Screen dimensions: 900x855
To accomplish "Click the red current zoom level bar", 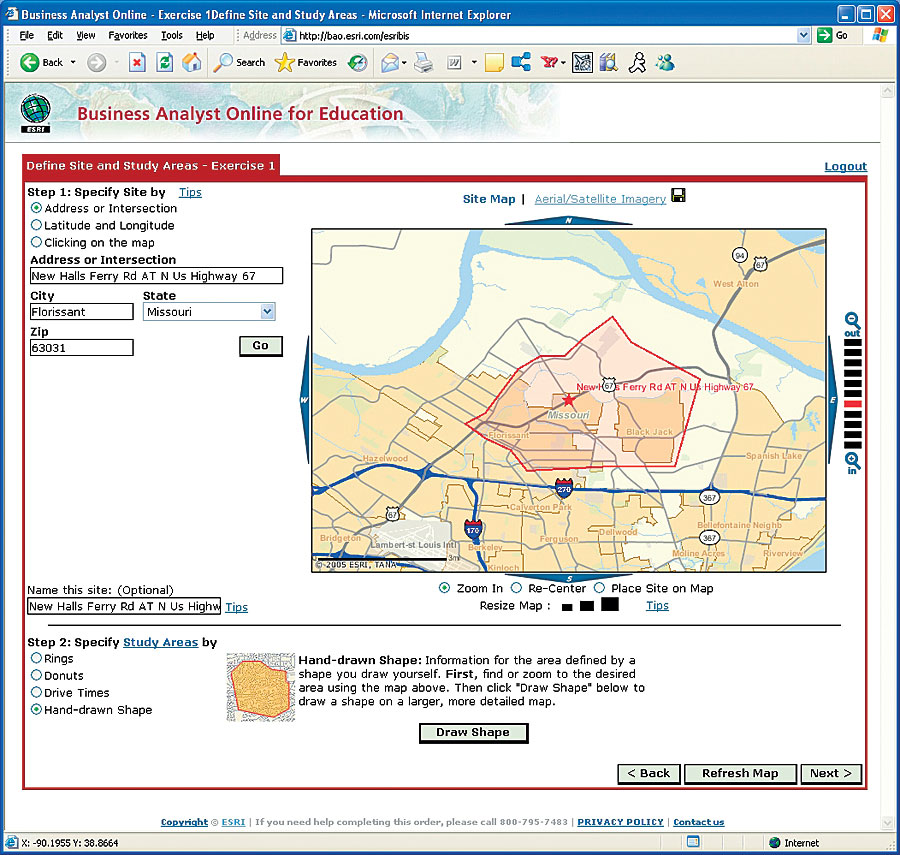I will point(852,404).
